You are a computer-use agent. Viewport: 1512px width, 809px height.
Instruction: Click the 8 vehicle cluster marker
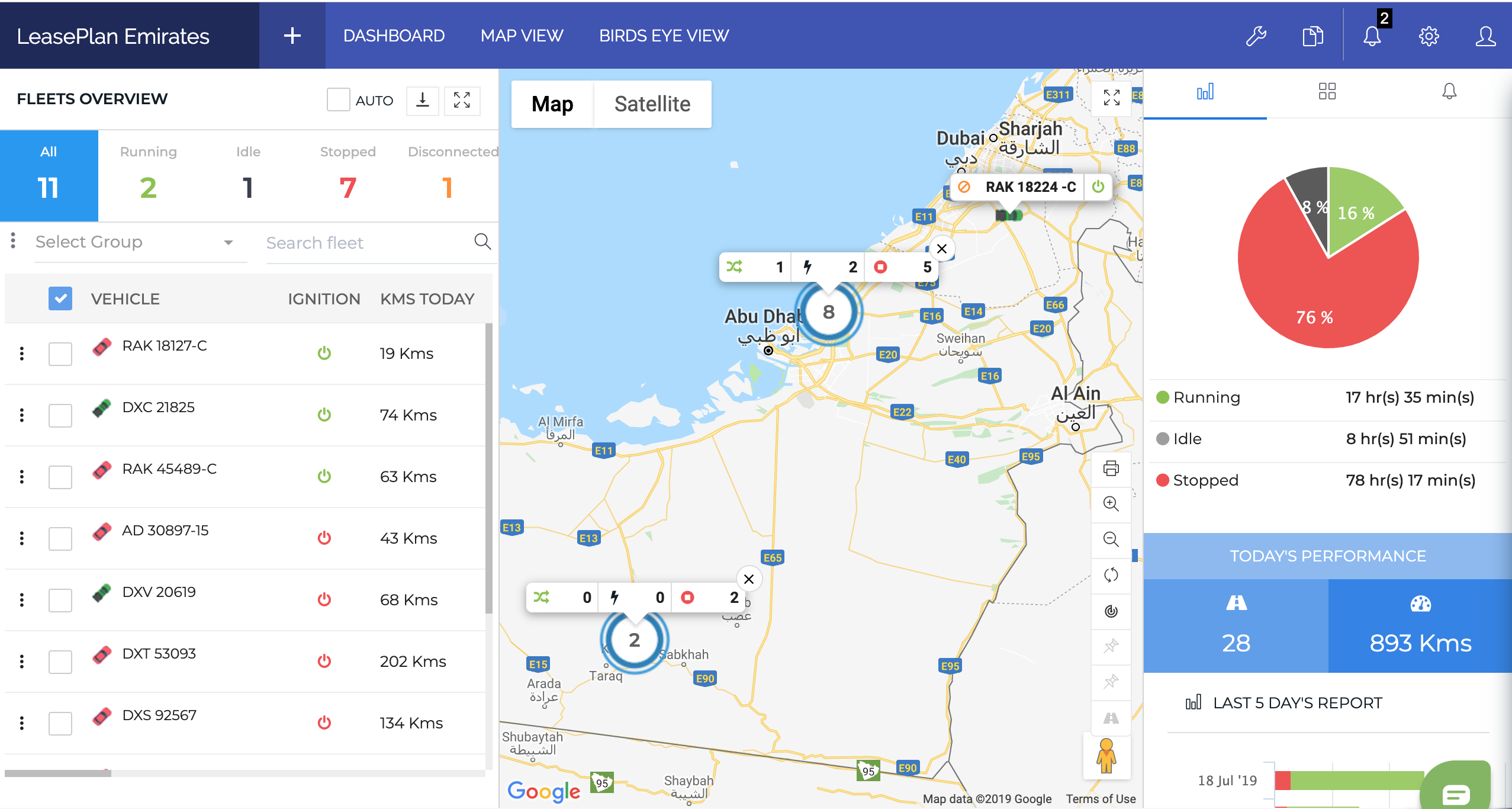pyautogui.click(x=829, y=312)
